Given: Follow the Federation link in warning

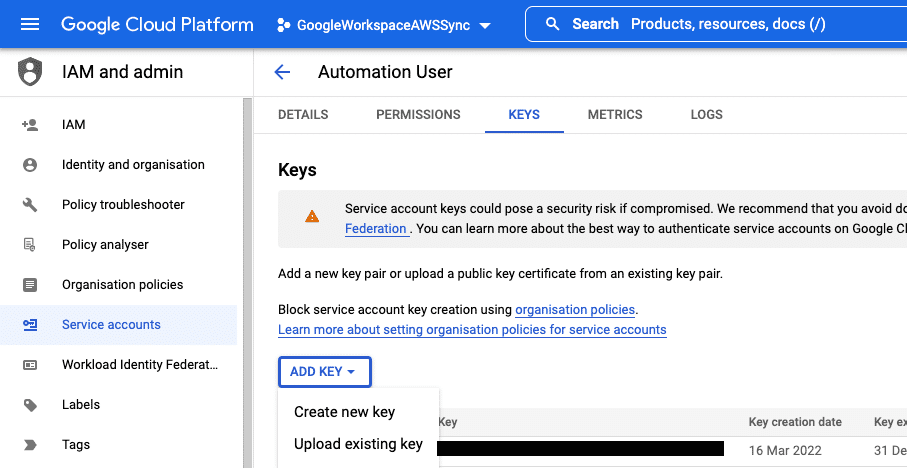Looking at the screenshot, I should (375, 229).
